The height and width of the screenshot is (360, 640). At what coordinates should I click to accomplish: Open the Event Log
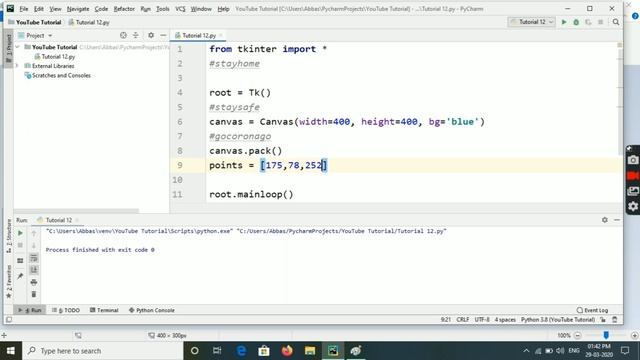(x=592, y=311)
